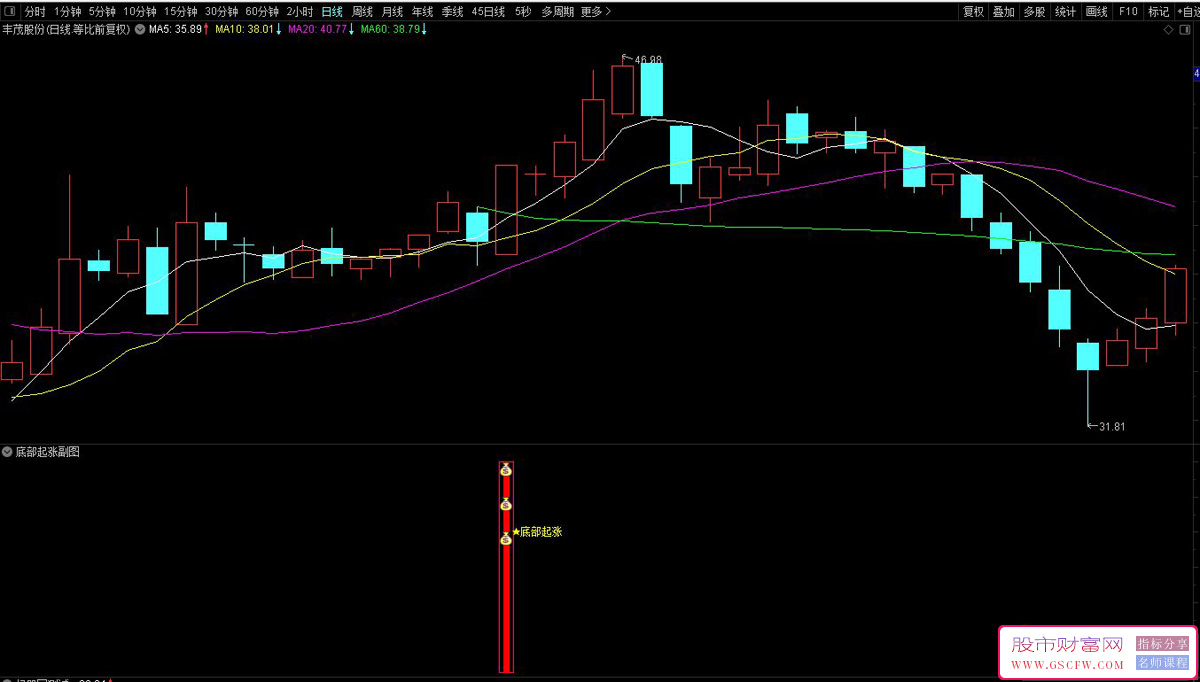Click the 标记 mark button
1200x682 pixels.
point(1158,12)
